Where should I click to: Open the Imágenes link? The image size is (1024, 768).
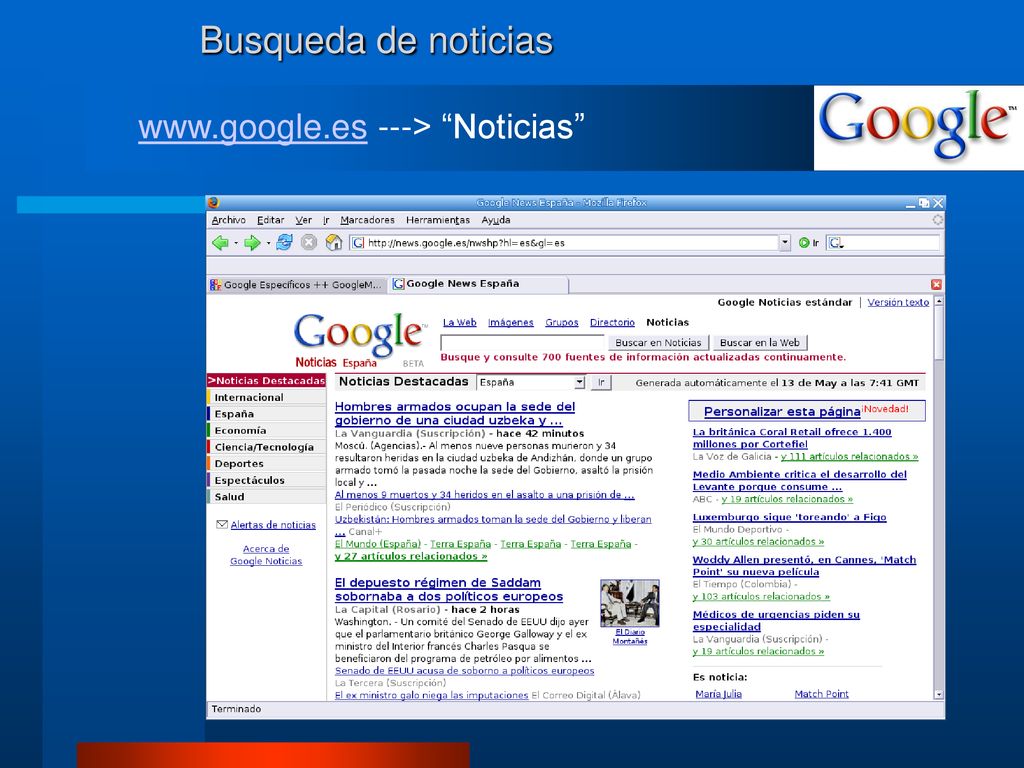[x=511, y=323]
